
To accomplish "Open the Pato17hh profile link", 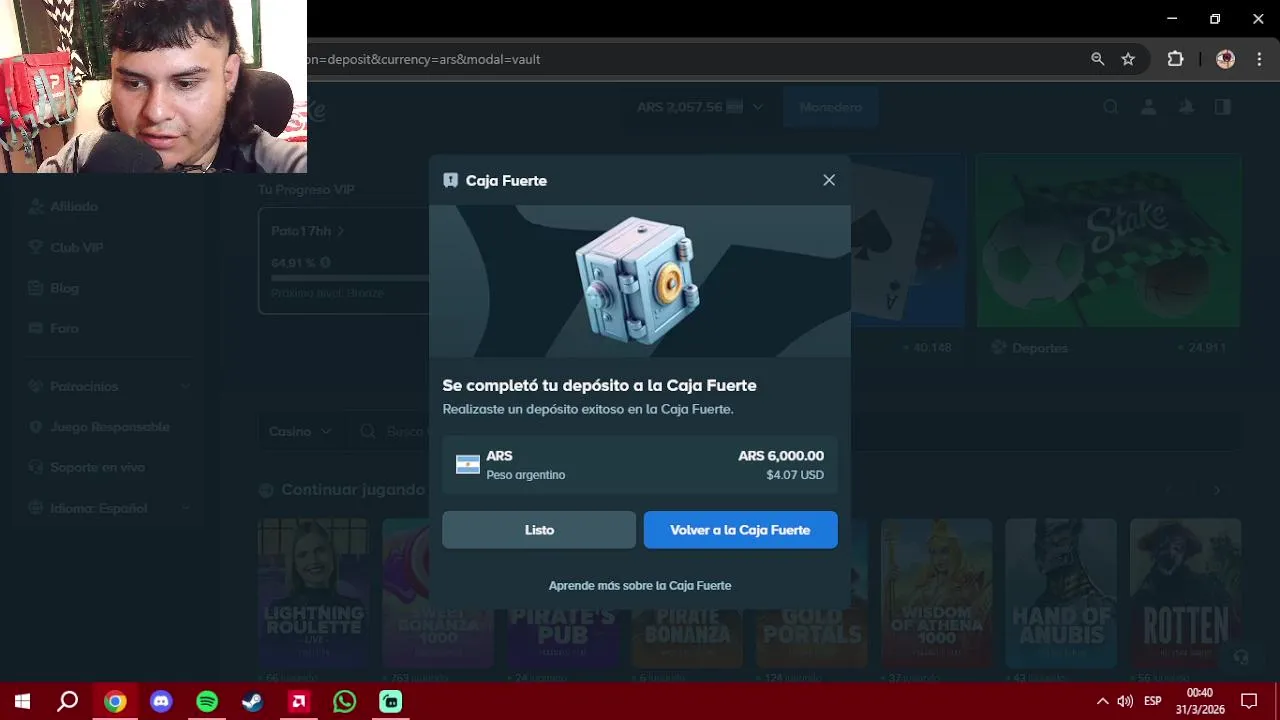I will pyautogui.click(x=307, y=231).
